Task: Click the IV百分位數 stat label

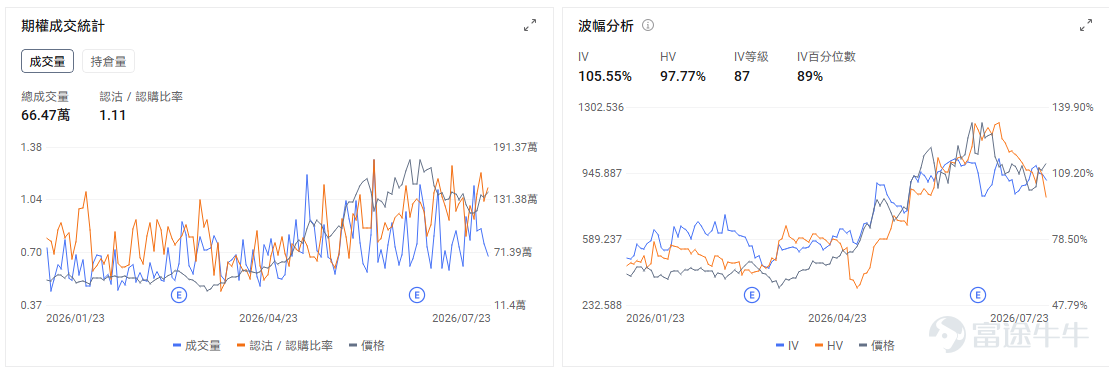Action: (x=826, y=57)
